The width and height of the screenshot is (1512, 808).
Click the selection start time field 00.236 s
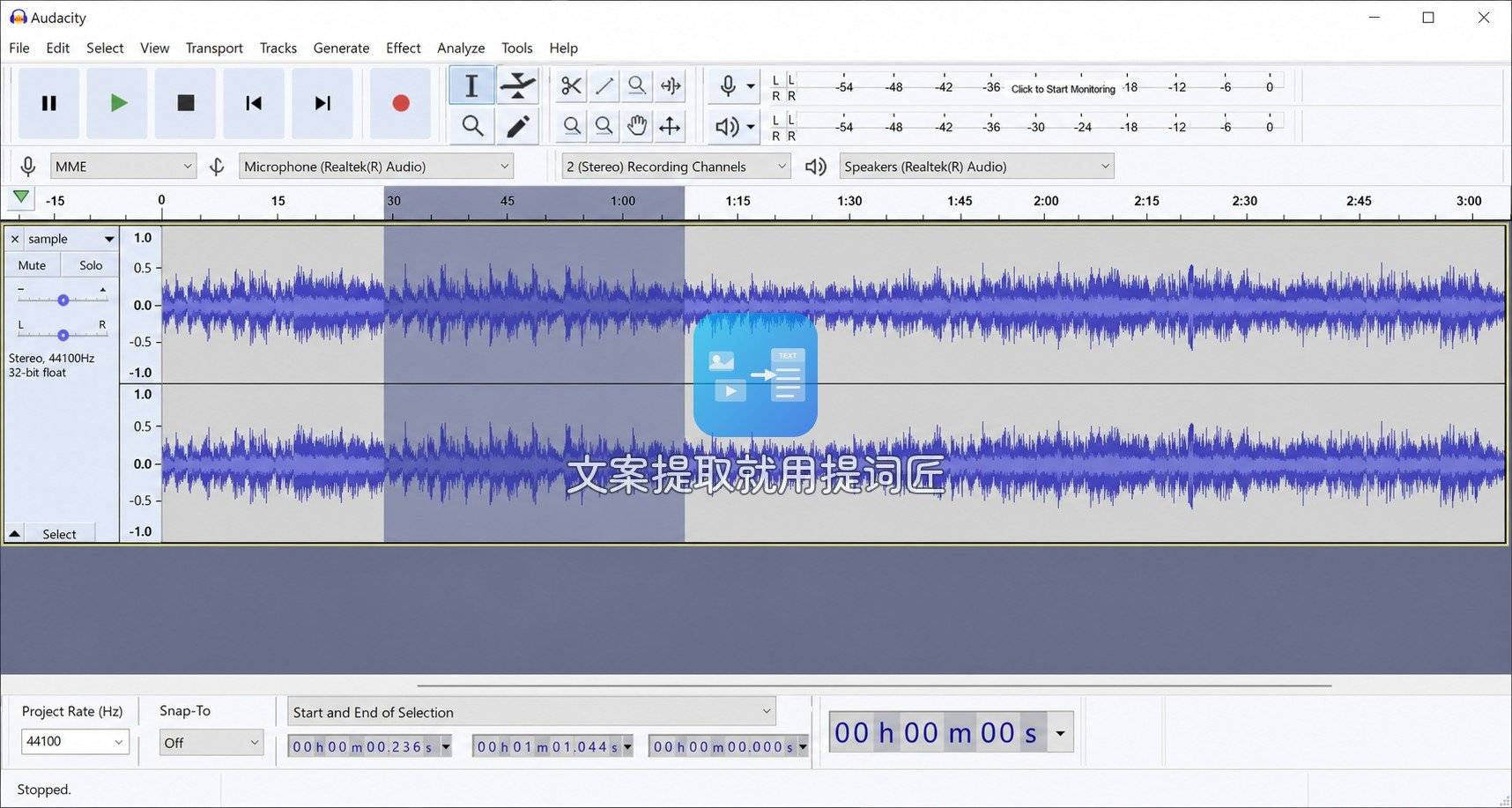(369, 747)
